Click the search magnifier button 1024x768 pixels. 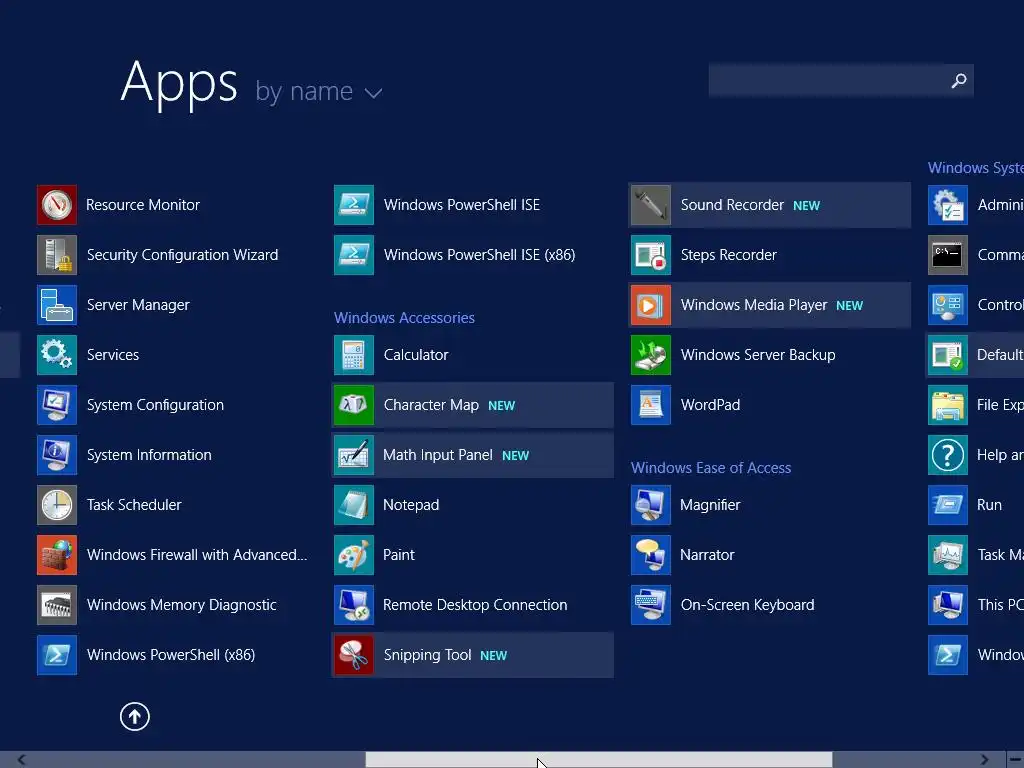click(x=959, y=81)
